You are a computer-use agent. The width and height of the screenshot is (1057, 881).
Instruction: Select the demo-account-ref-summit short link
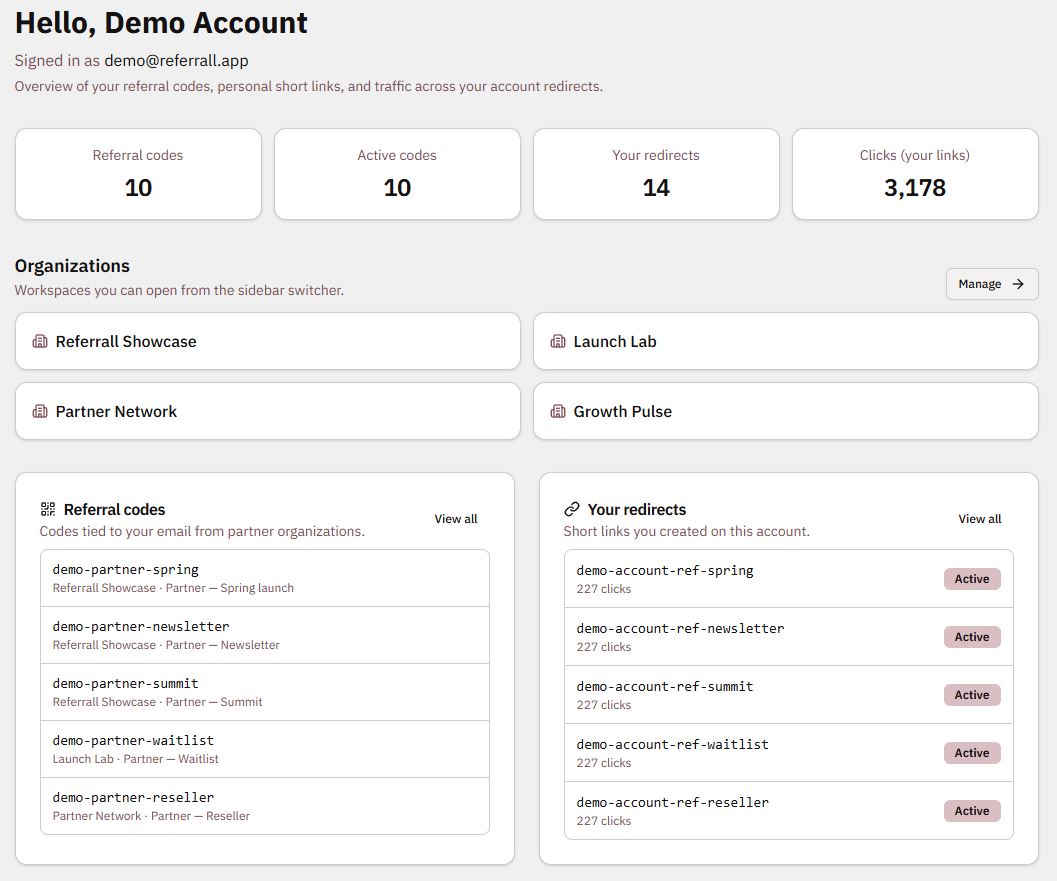point(790,694)
